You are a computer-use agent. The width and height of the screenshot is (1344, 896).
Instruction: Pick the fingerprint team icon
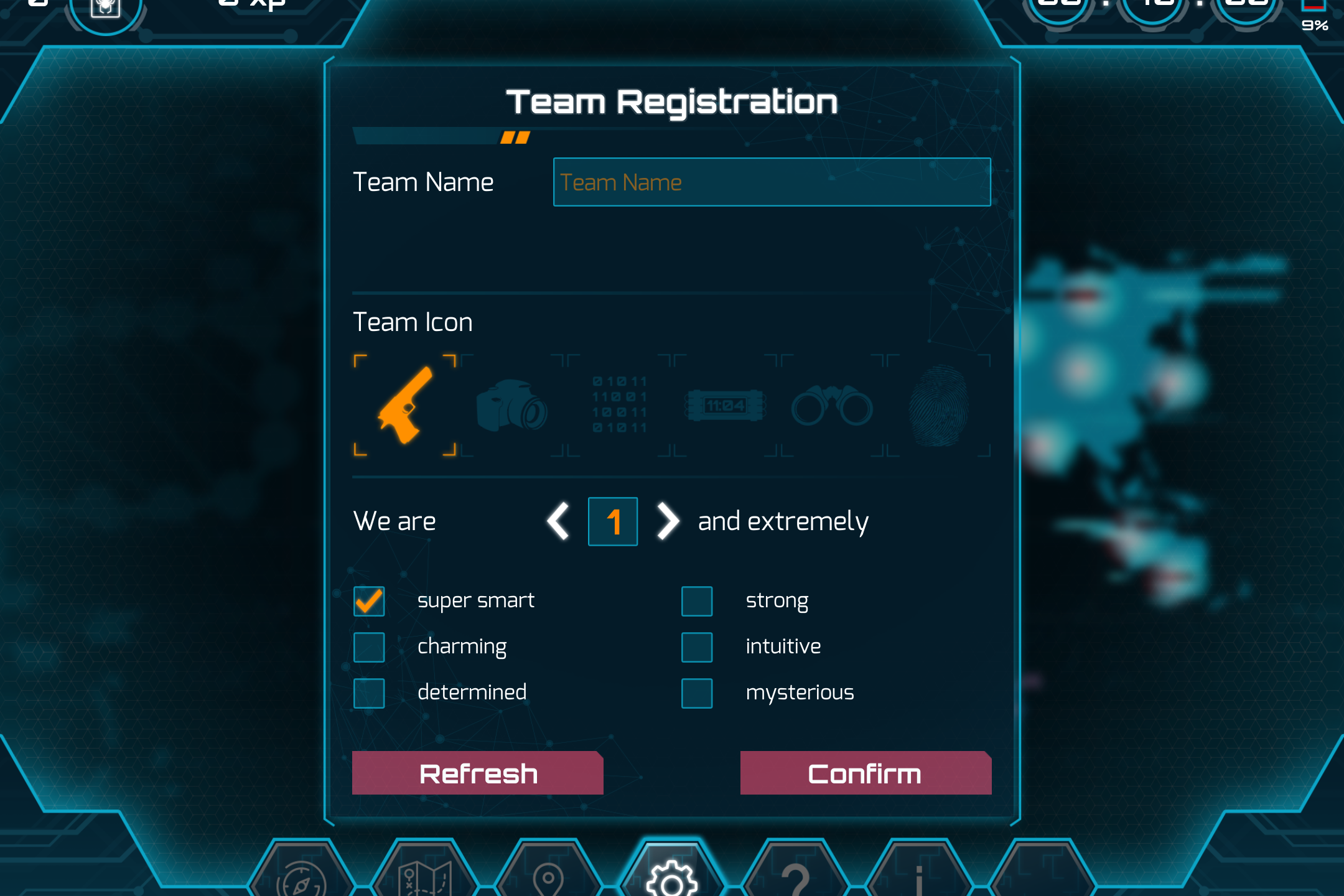(939, 405)
